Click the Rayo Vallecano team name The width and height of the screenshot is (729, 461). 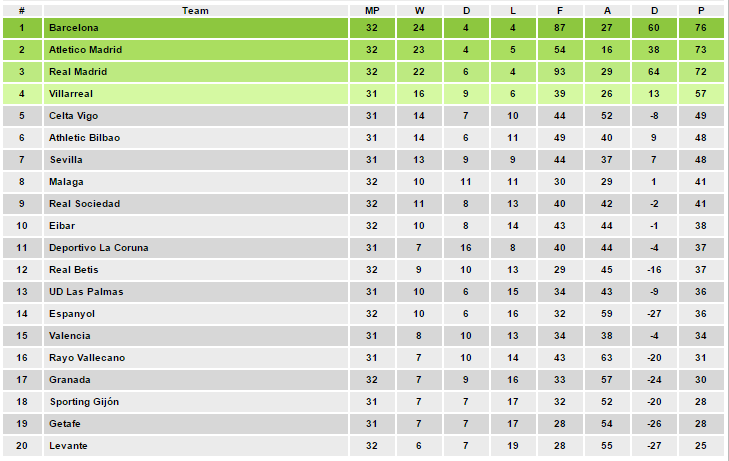[x=84, y=358]
